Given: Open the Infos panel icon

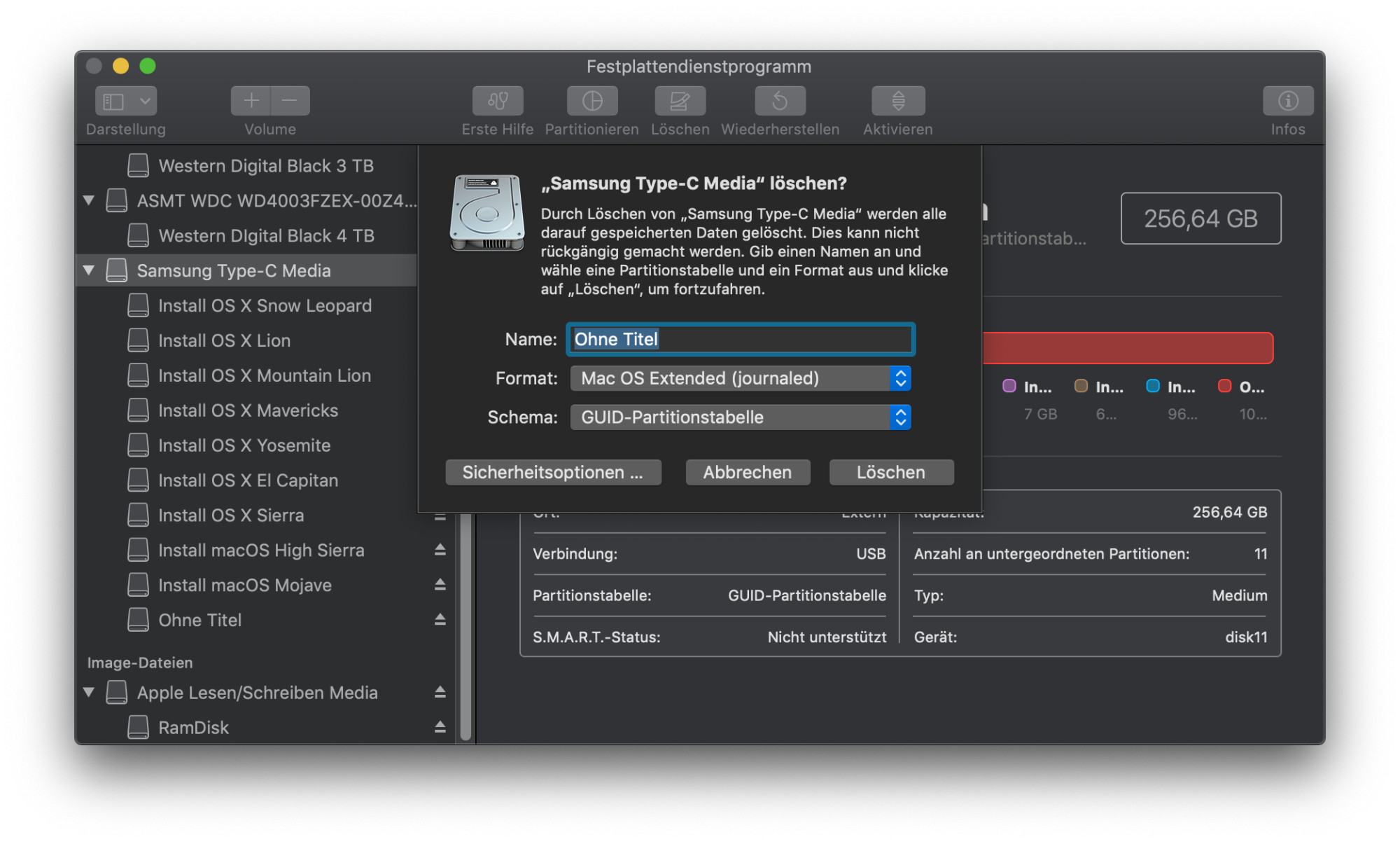Looking at the screenshot, I should 1287,101.
